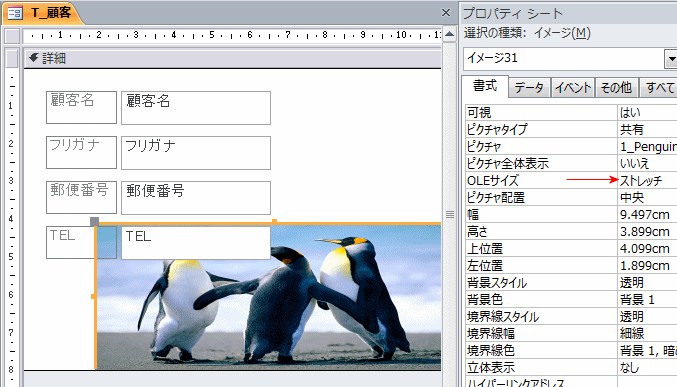This screenshot has height=387, width=677.
Task: Select the 顧客名 text box
Action: pyautogui.click(x=196, y=108)
